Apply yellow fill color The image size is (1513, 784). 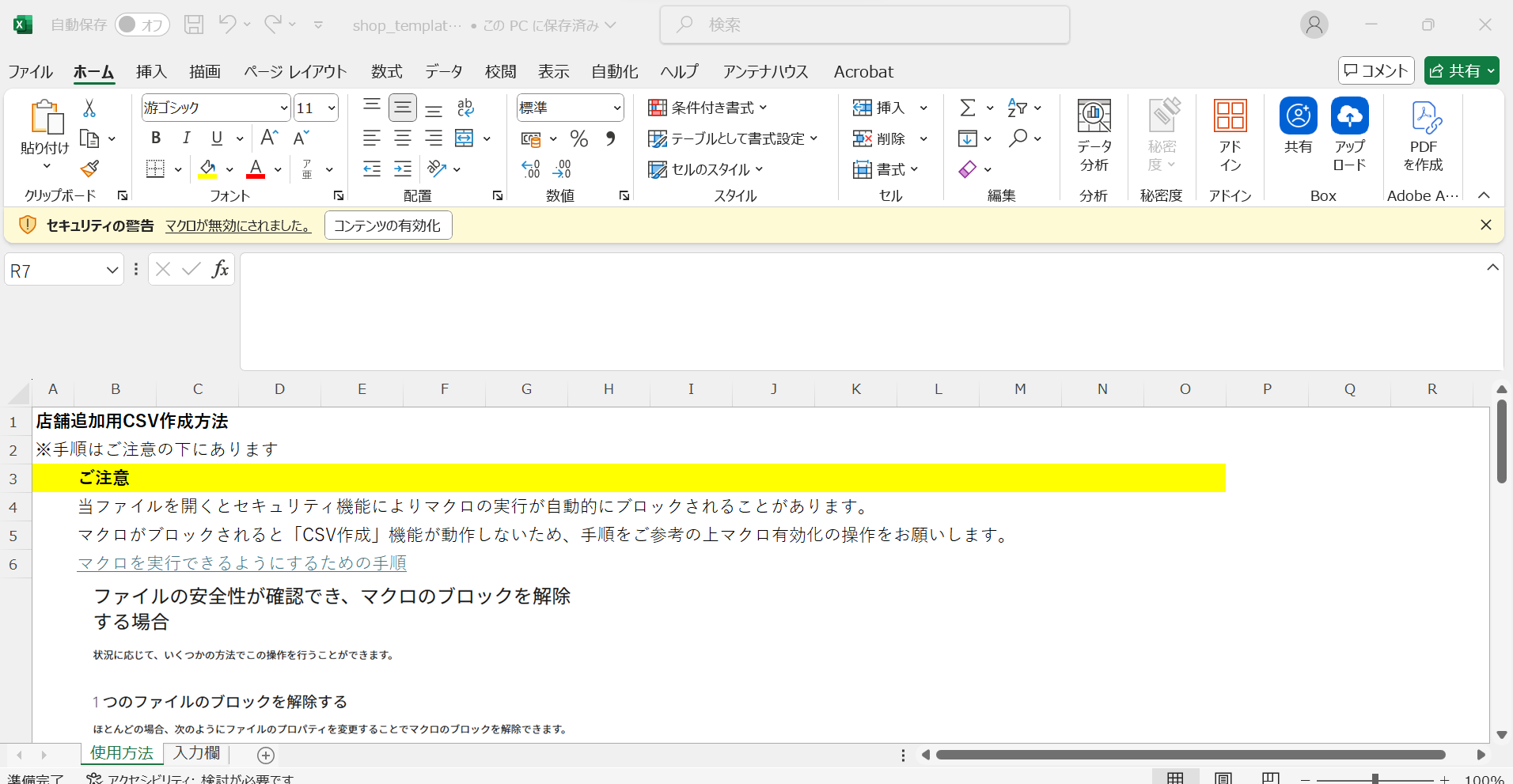point(207,169)
